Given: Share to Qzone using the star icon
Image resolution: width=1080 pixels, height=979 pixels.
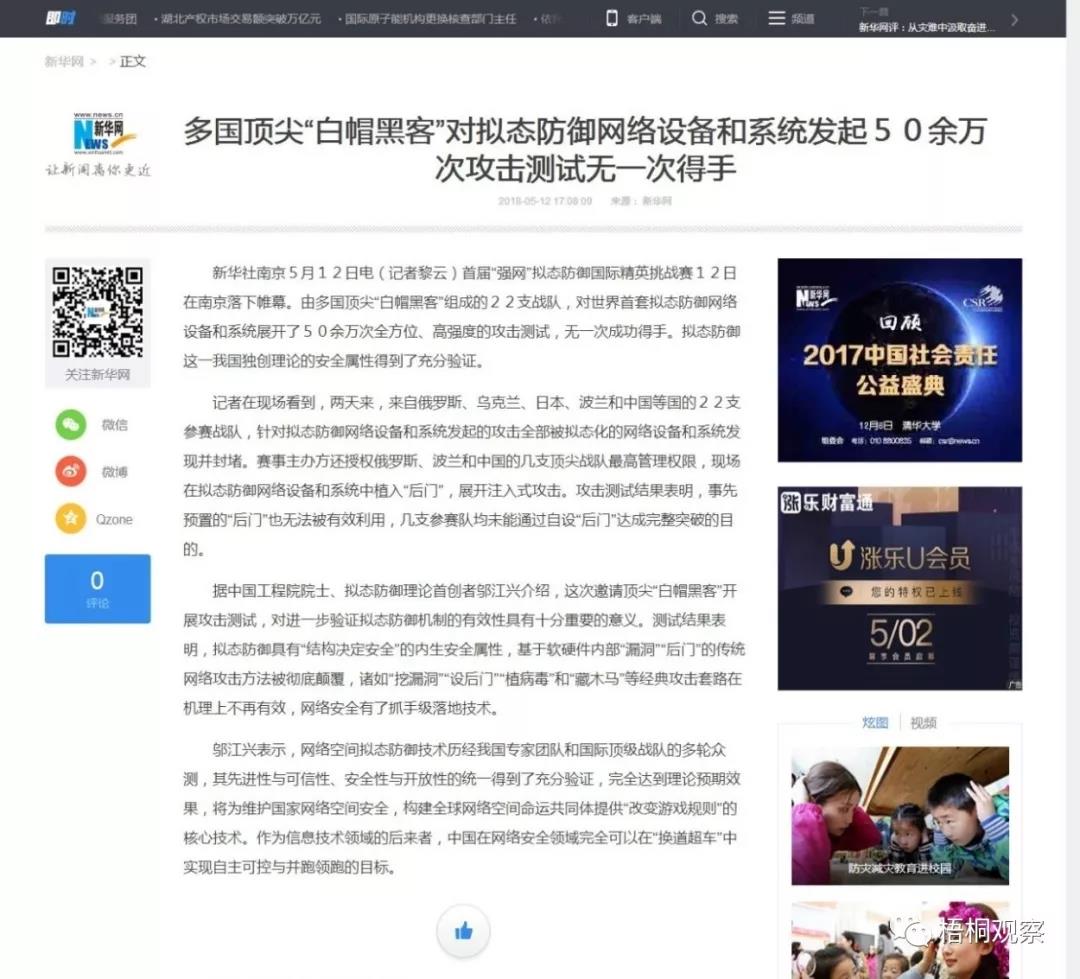Looking at the screenshot, I should pos(70,518).
